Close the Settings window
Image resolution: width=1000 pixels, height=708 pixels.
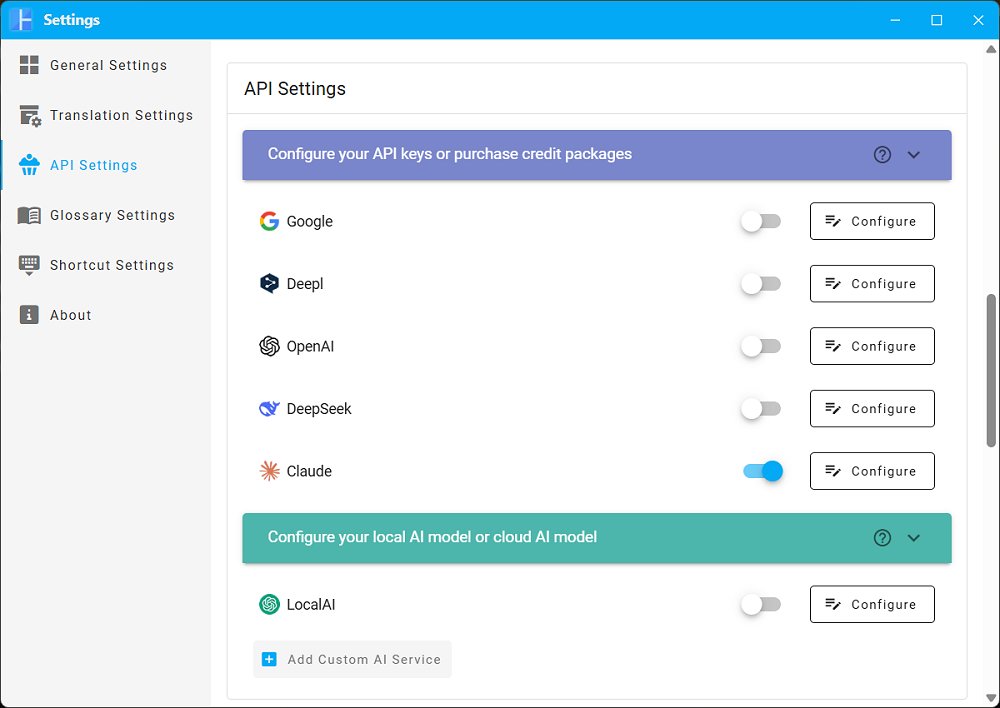pyautogui.click(x=978, y=20)
